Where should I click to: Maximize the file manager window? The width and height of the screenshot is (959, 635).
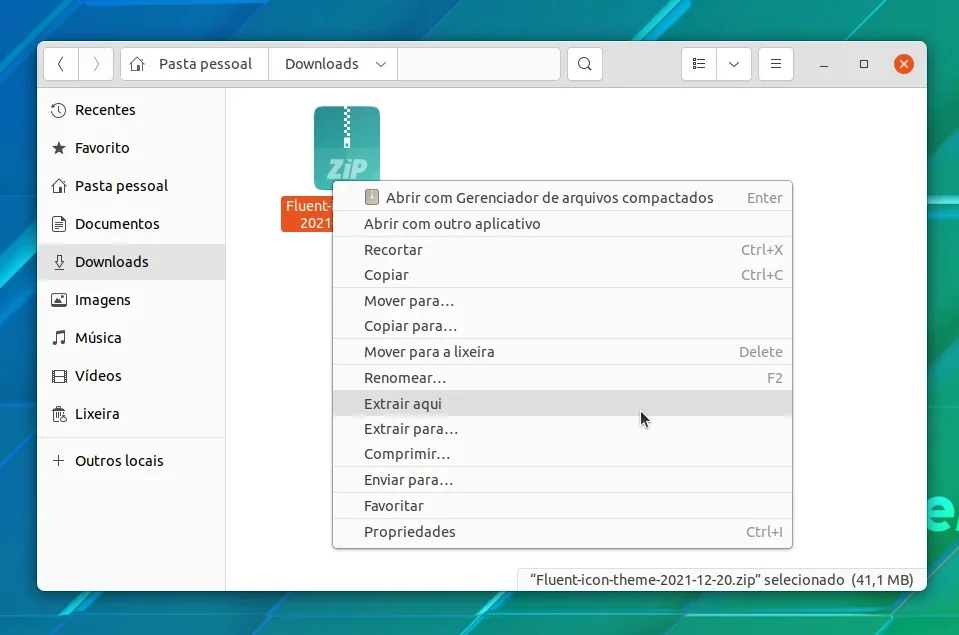[x=864, y=64]
